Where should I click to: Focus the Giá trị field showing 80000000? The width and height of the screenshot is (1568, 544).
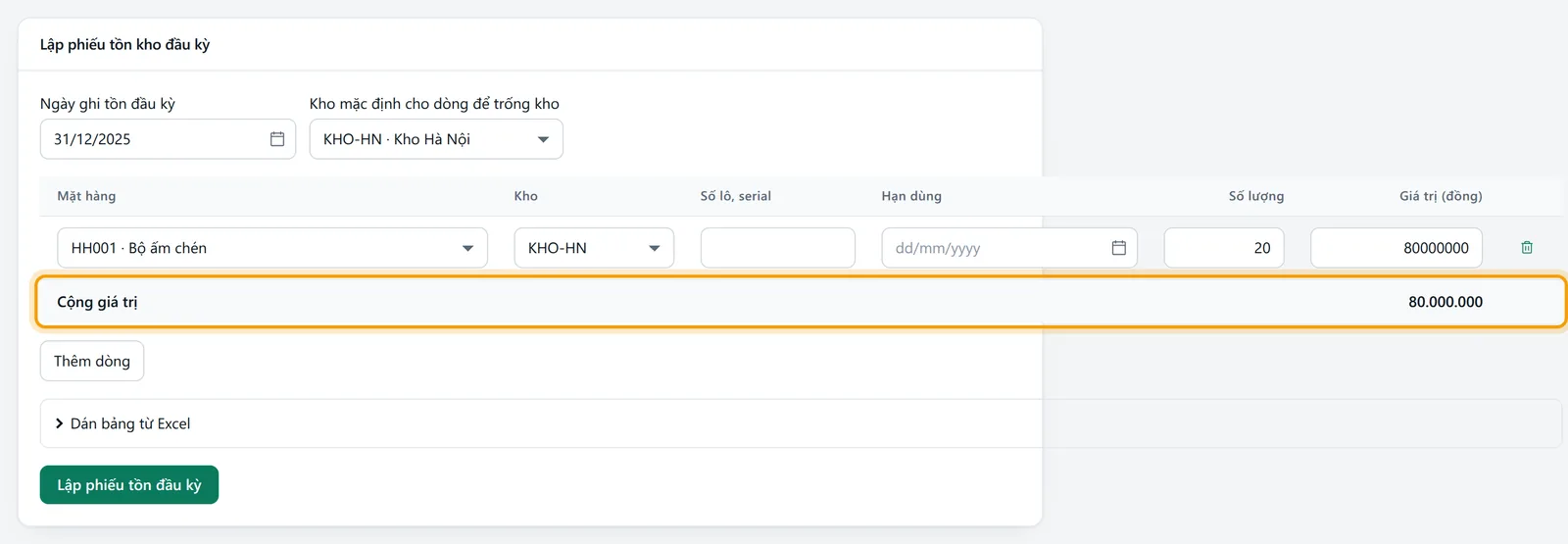(x=1396, y=248)
